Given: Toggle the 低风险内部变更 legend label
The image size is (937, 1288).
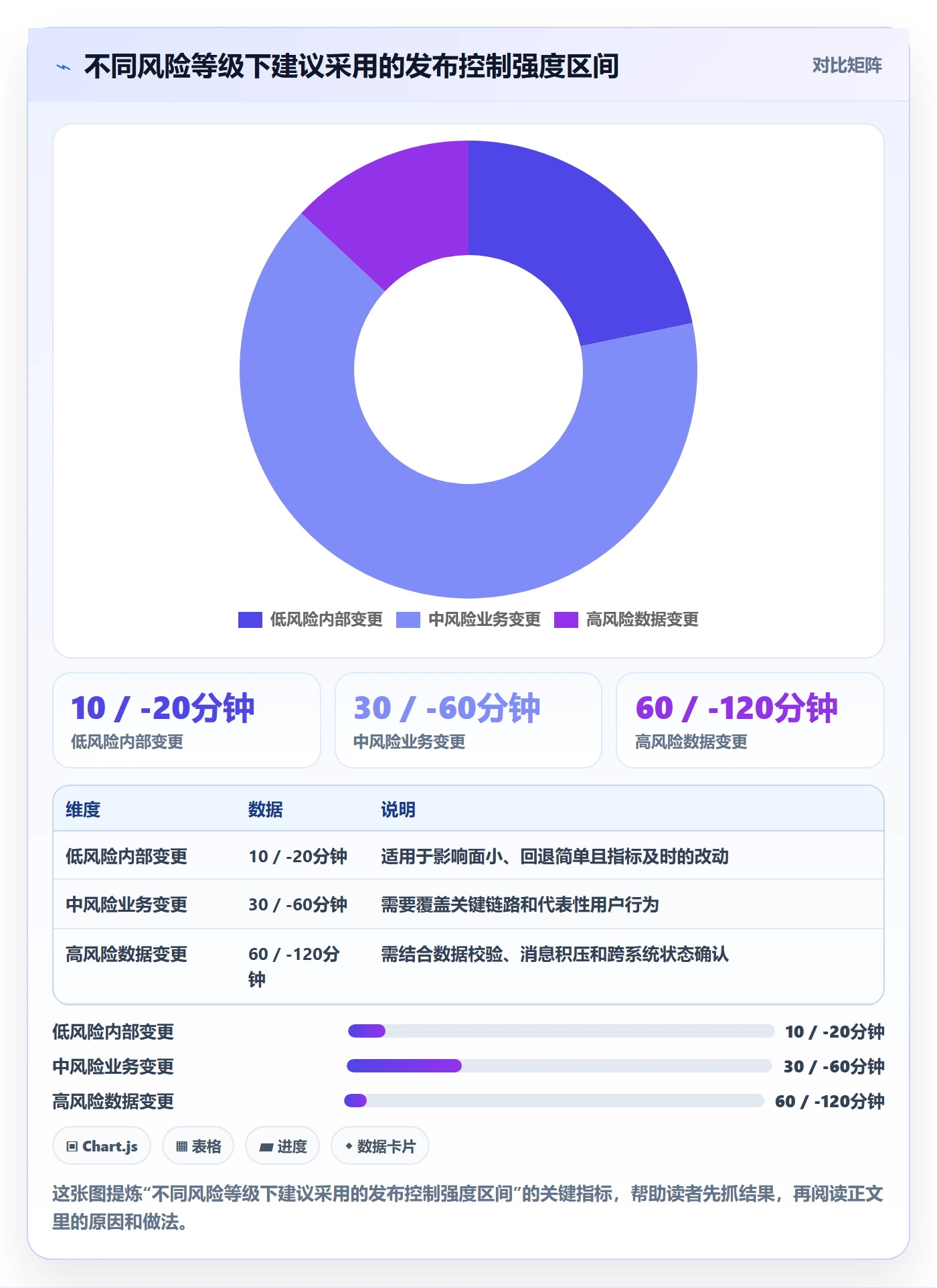Looking at the screenshot, I should point(326,620).
